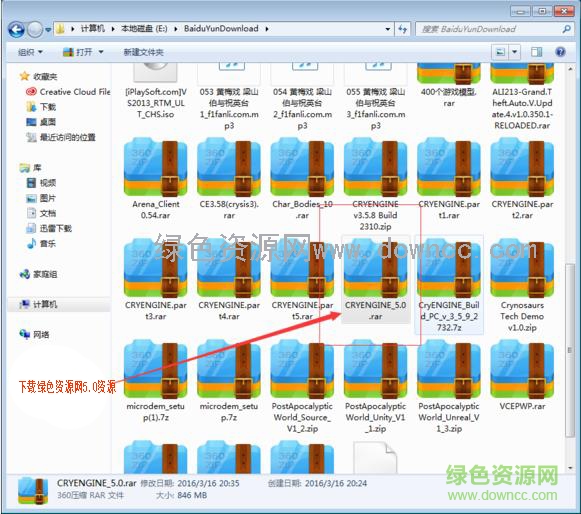
Task: Open the recent pages dropdown beside Forward
Action: click(x=48, y=29)
